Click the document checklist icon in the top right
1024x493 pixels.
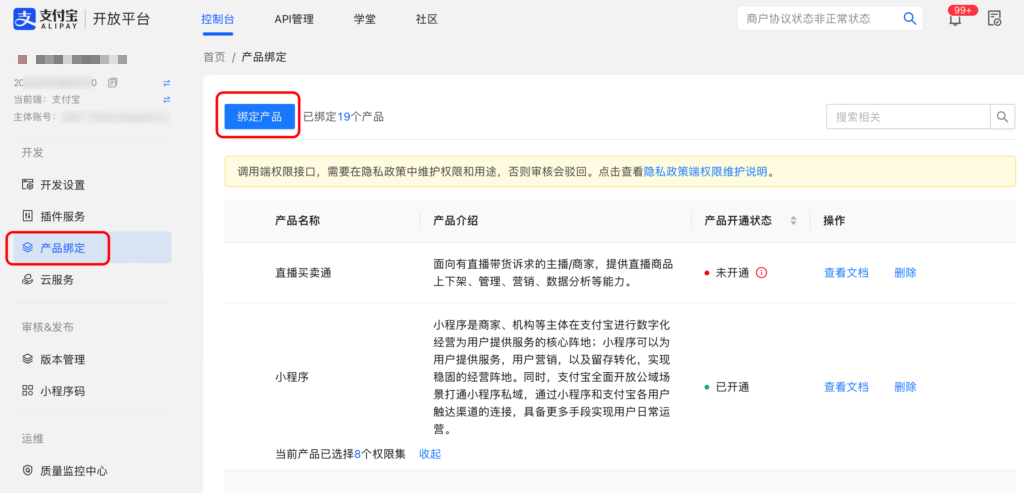point(994,19)
